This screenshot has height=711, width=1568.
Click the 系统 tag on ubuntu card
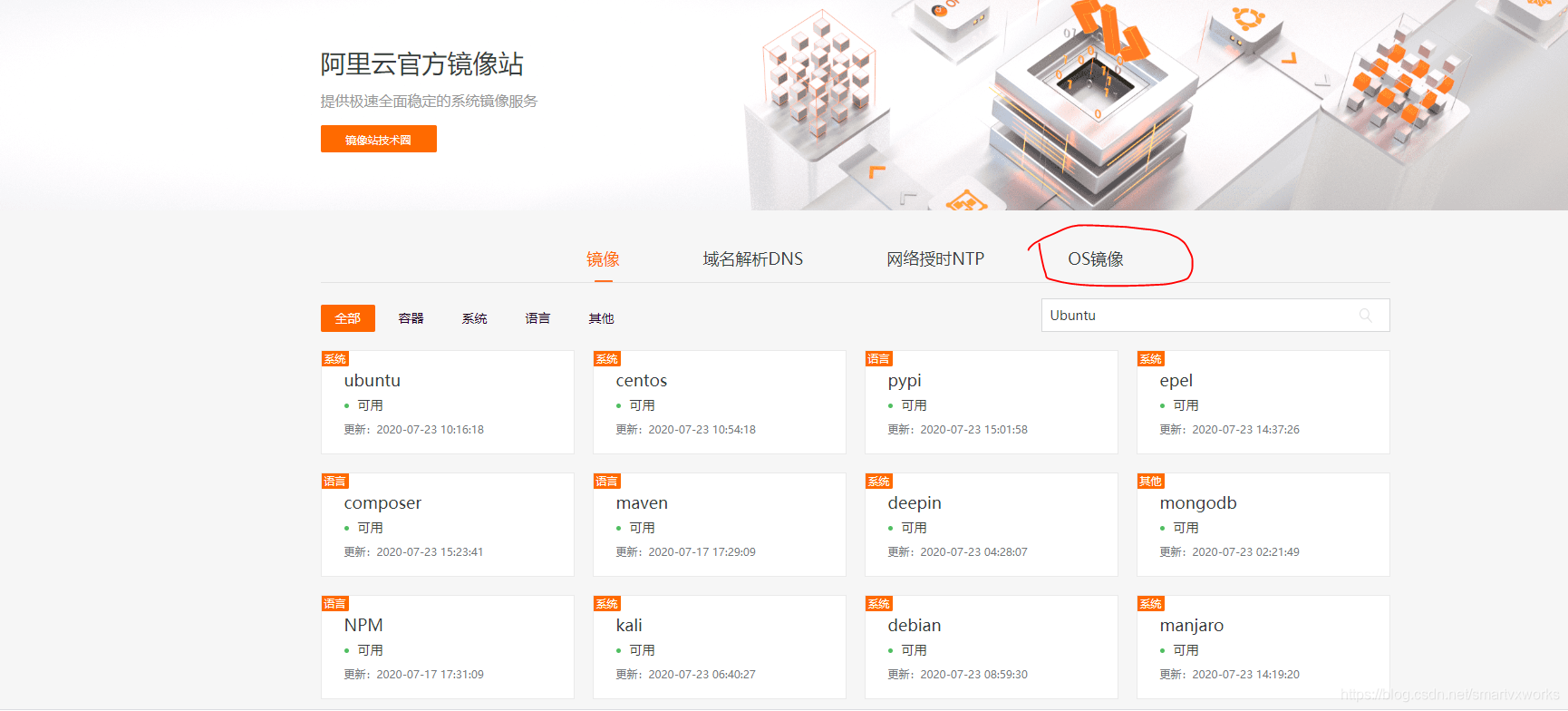pyautogui.click(x=335, y=359)
